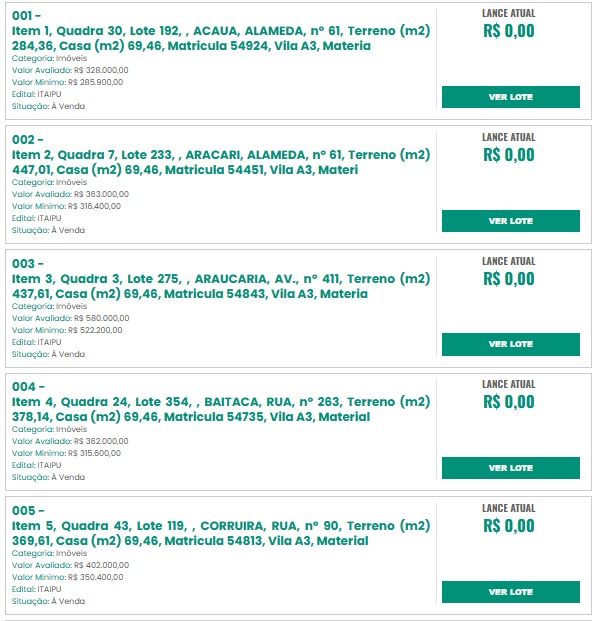Select the current bid amount on lot 005
Image resolution: width=600 pixels, height=621 pixels.
tap(508, 526)
